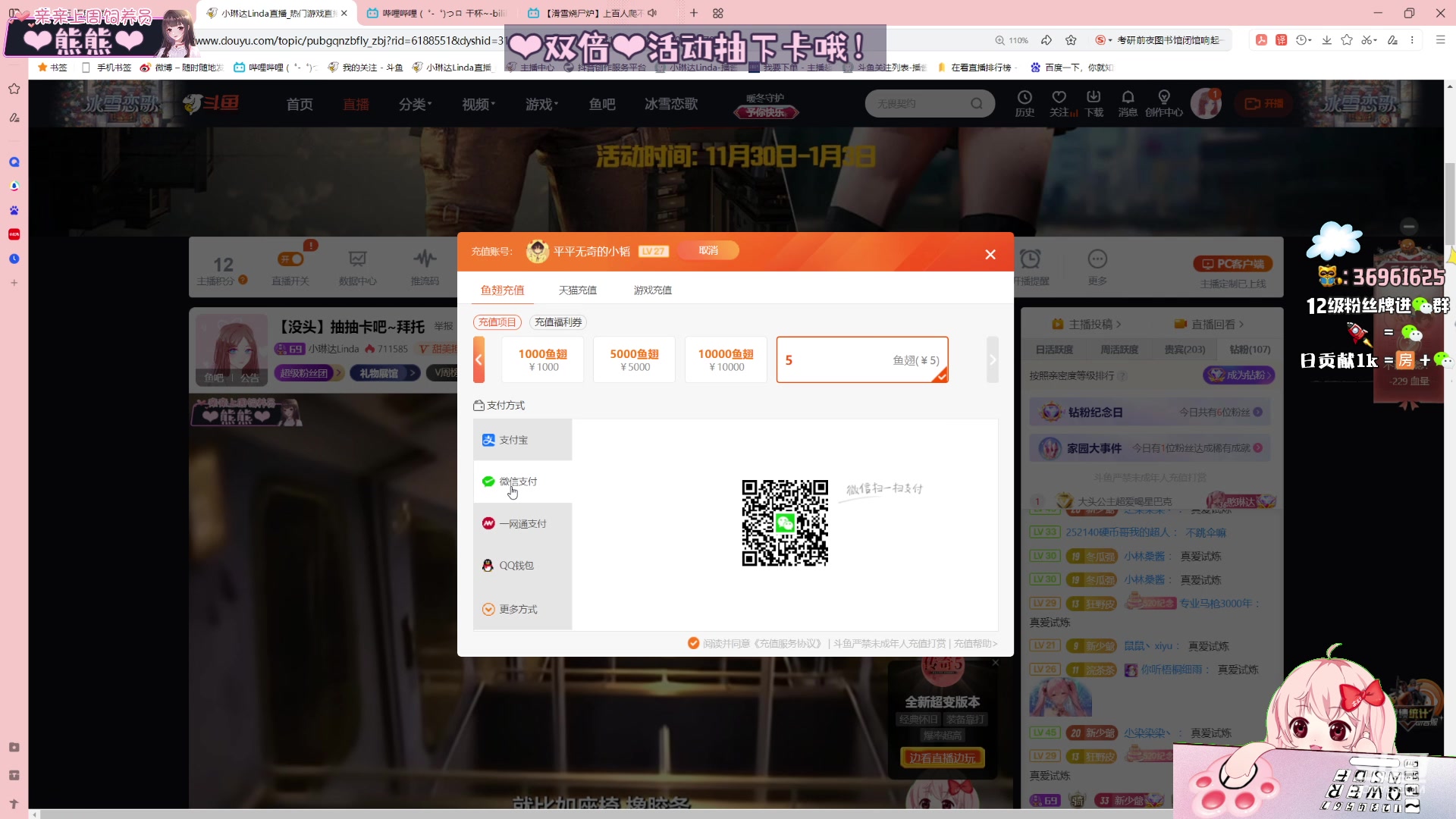Switch to the 游戏充值 tab

652,290
